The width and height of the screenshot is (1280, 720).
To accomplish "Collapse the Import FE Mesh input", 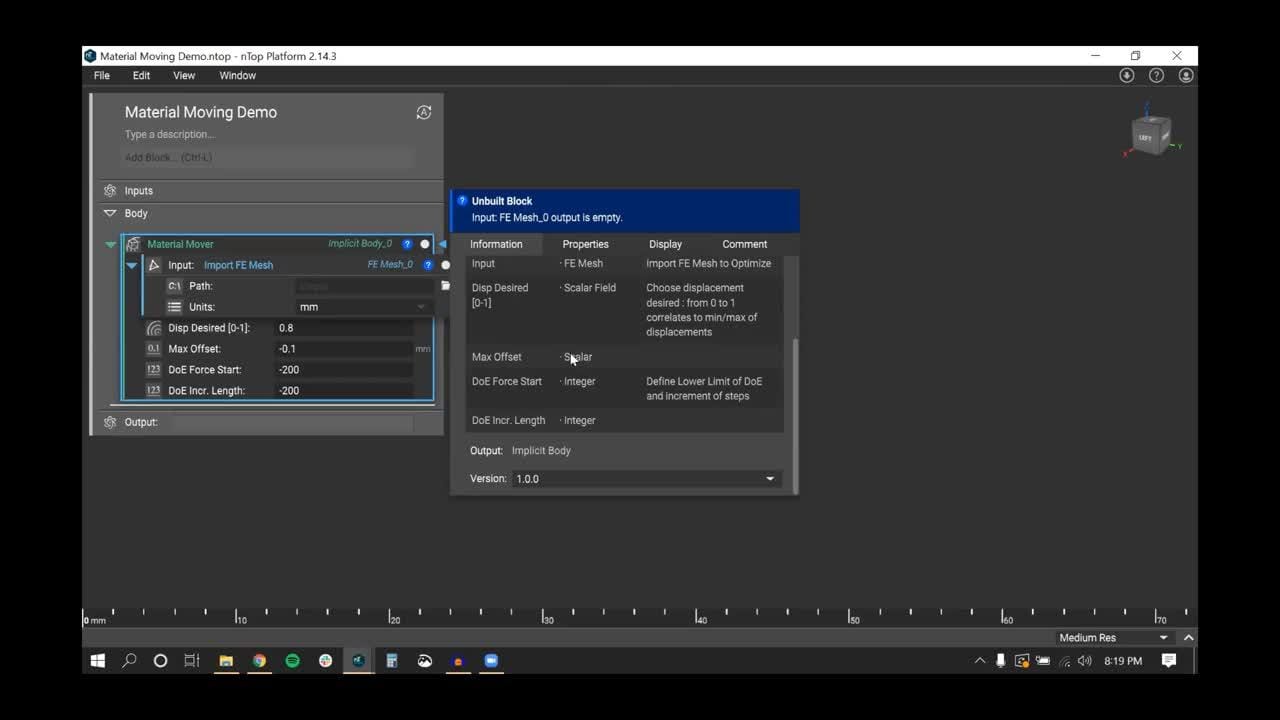I will click(x=131, y=265).
